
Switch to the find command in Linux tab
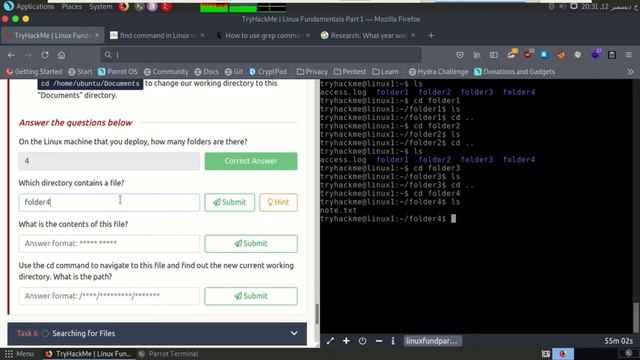(158, 36)
